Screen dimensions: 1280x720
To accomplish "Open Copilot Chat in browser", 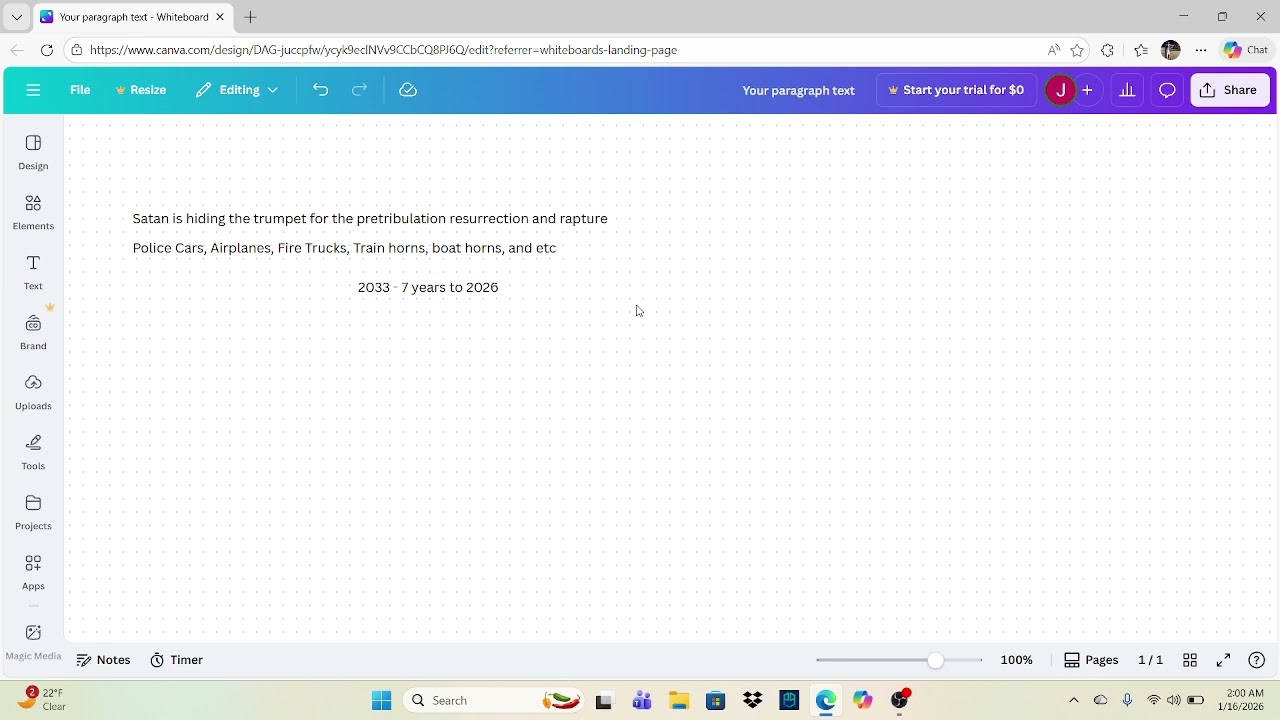I will tap(1246, 50).
